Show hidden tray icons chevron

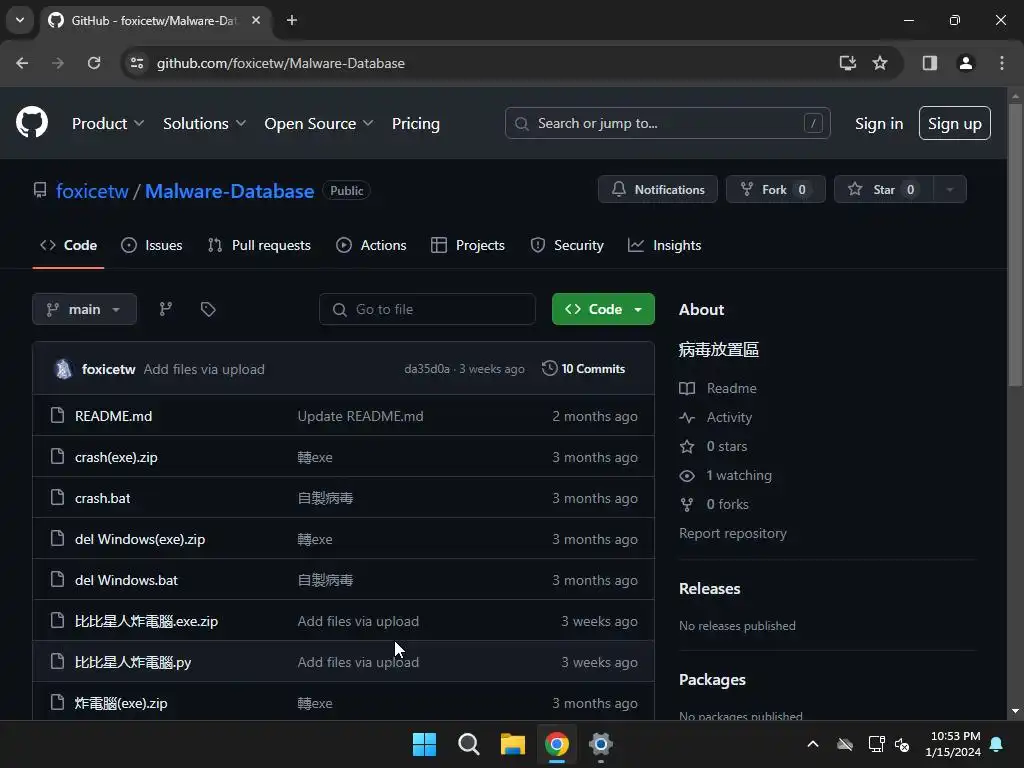point(813,744)
